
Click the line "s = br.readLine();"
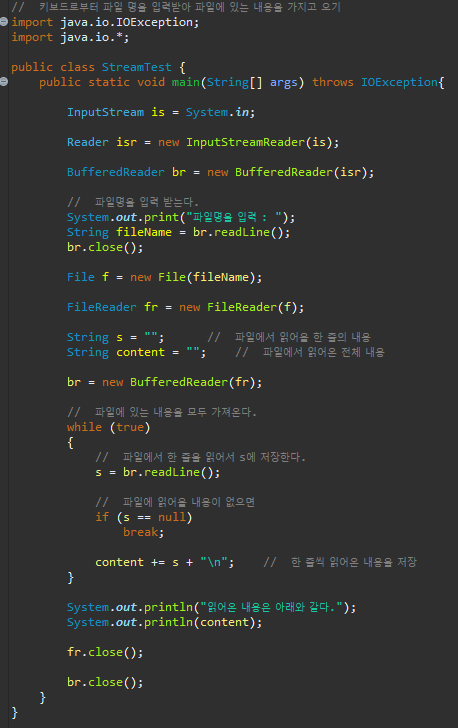pyautogui.click(x=157, y=472)
